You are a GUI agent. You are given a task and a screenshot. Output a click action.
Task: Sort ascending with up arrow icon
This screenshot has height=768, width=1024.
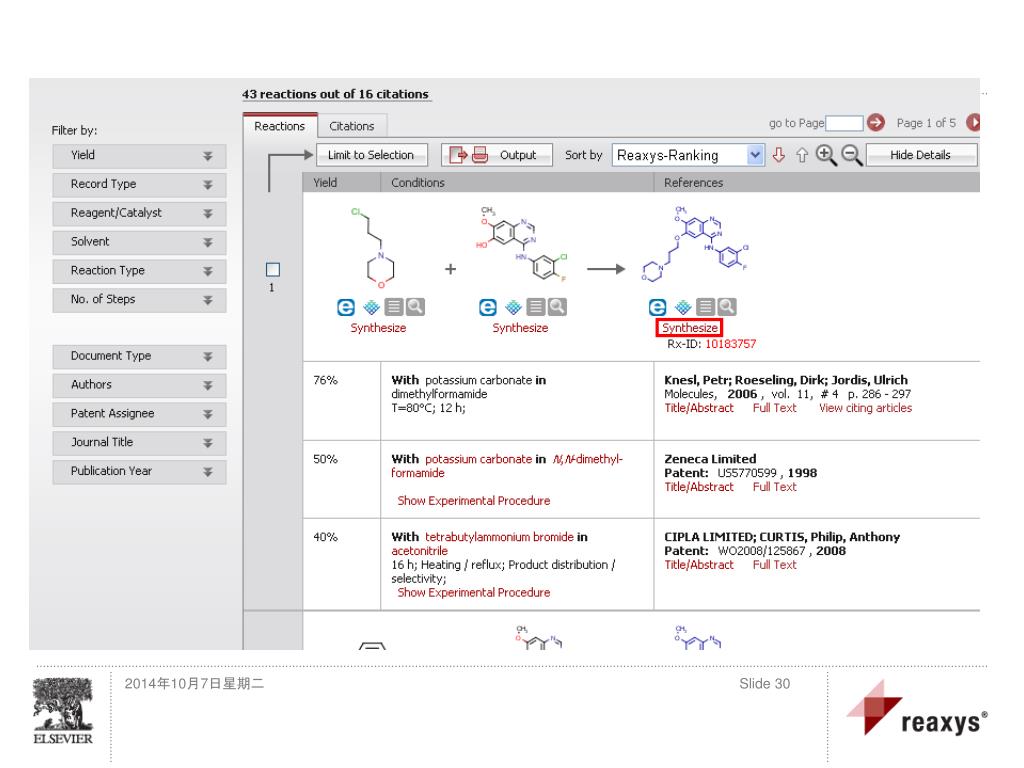801,155
